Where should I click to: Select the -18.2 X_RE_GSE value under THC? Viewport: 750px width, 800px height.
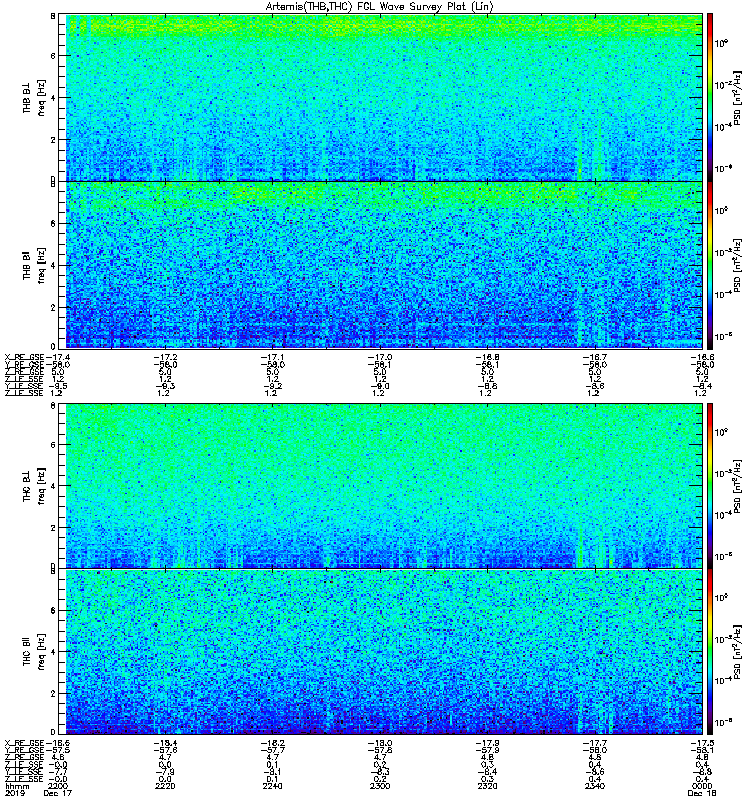click(272, 743)
